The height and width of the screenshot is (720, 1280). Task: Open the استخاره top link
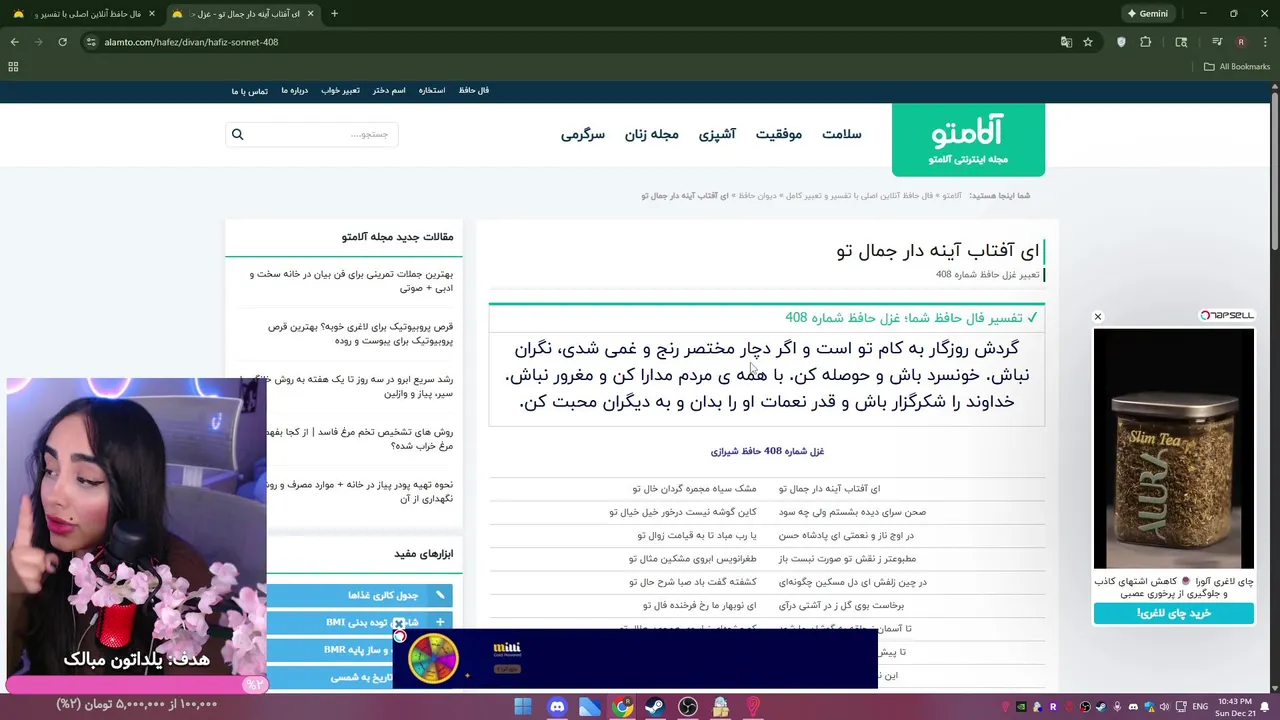pos(432,90)
